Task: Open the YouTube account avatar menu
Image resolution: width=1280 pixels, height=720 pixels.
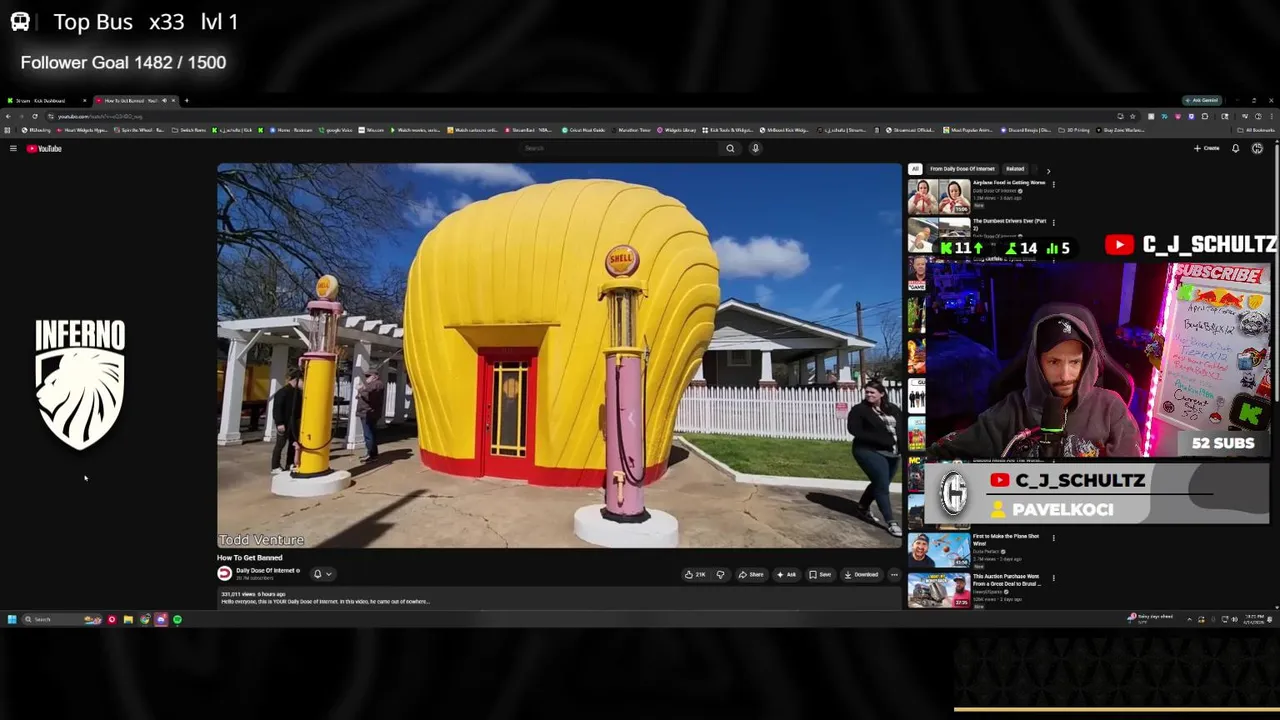Action: pyautogui.click(x=1257, y=148)
